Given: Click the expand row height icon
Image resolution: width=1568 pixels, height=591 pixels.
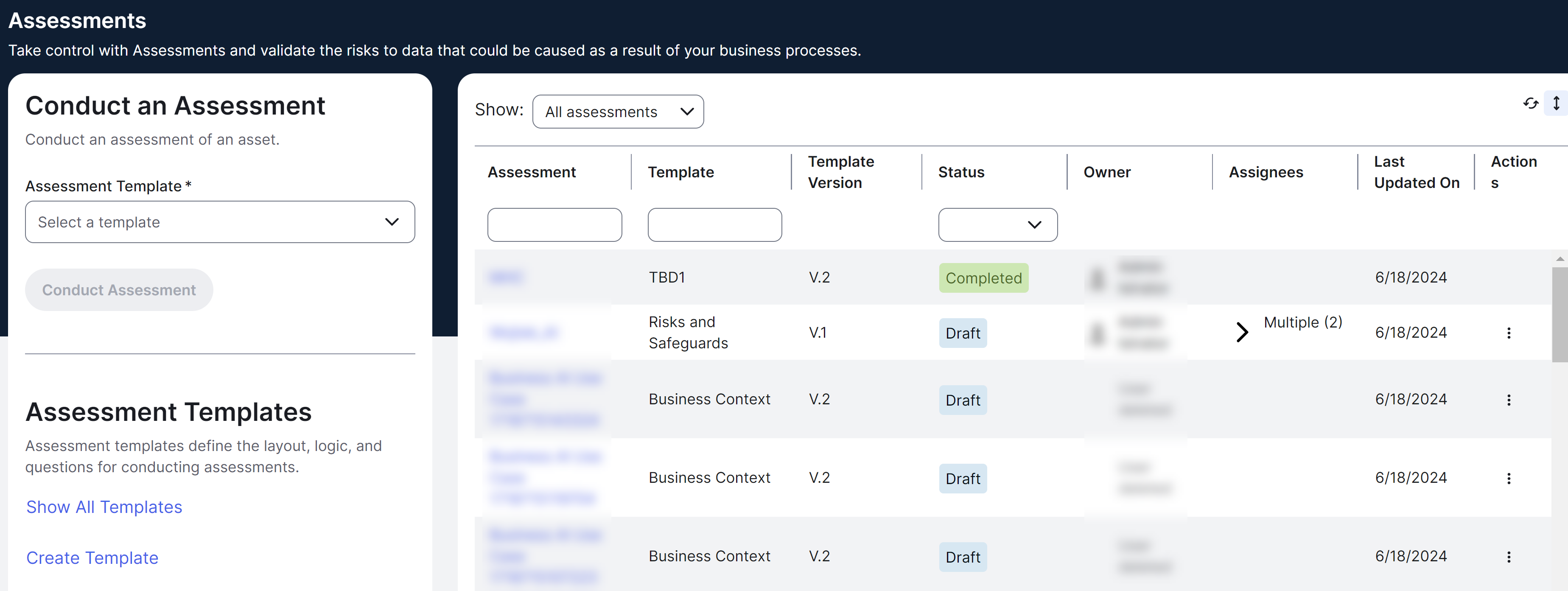Looking at the screenshot, I should (x=1557, y=104).
